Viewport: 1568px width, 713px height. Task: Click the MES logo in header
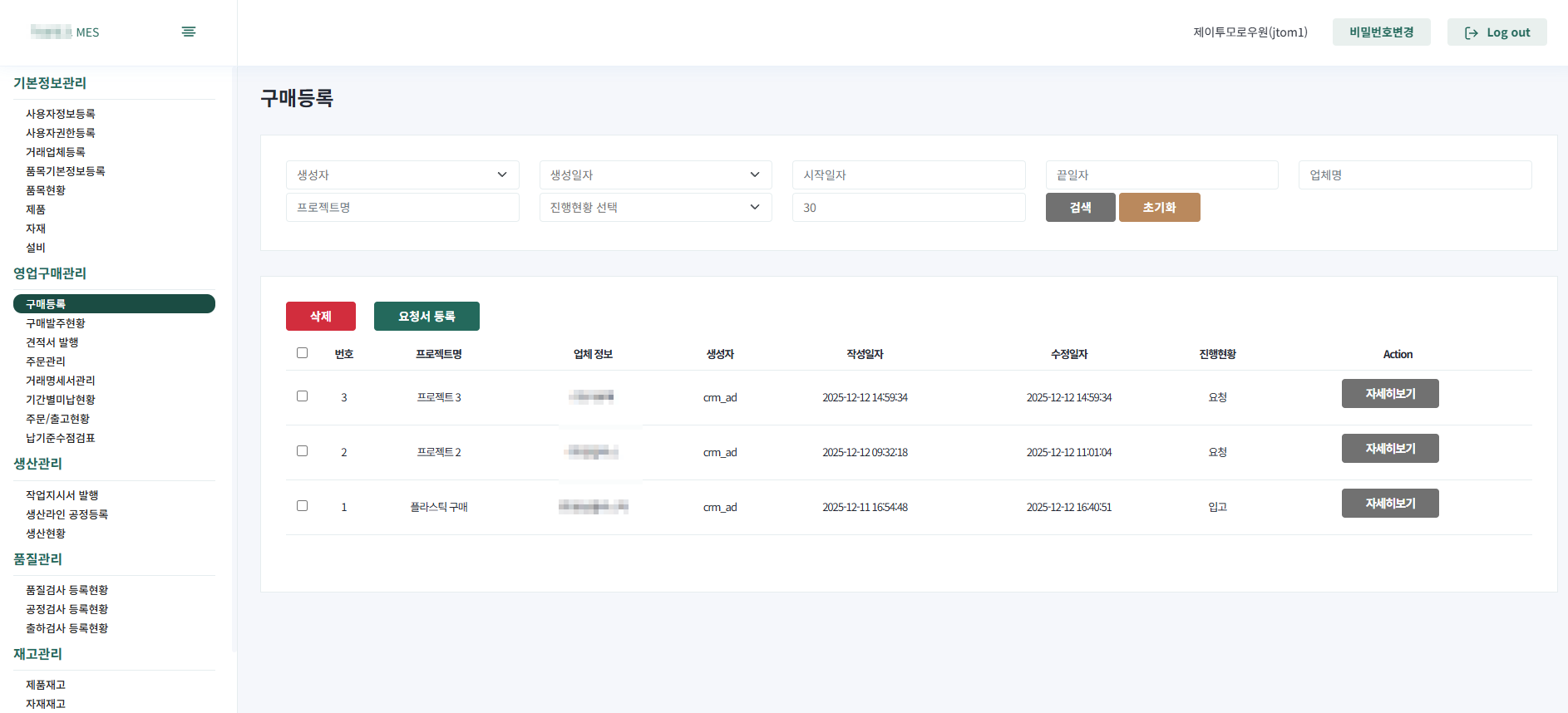pos(65,32)
